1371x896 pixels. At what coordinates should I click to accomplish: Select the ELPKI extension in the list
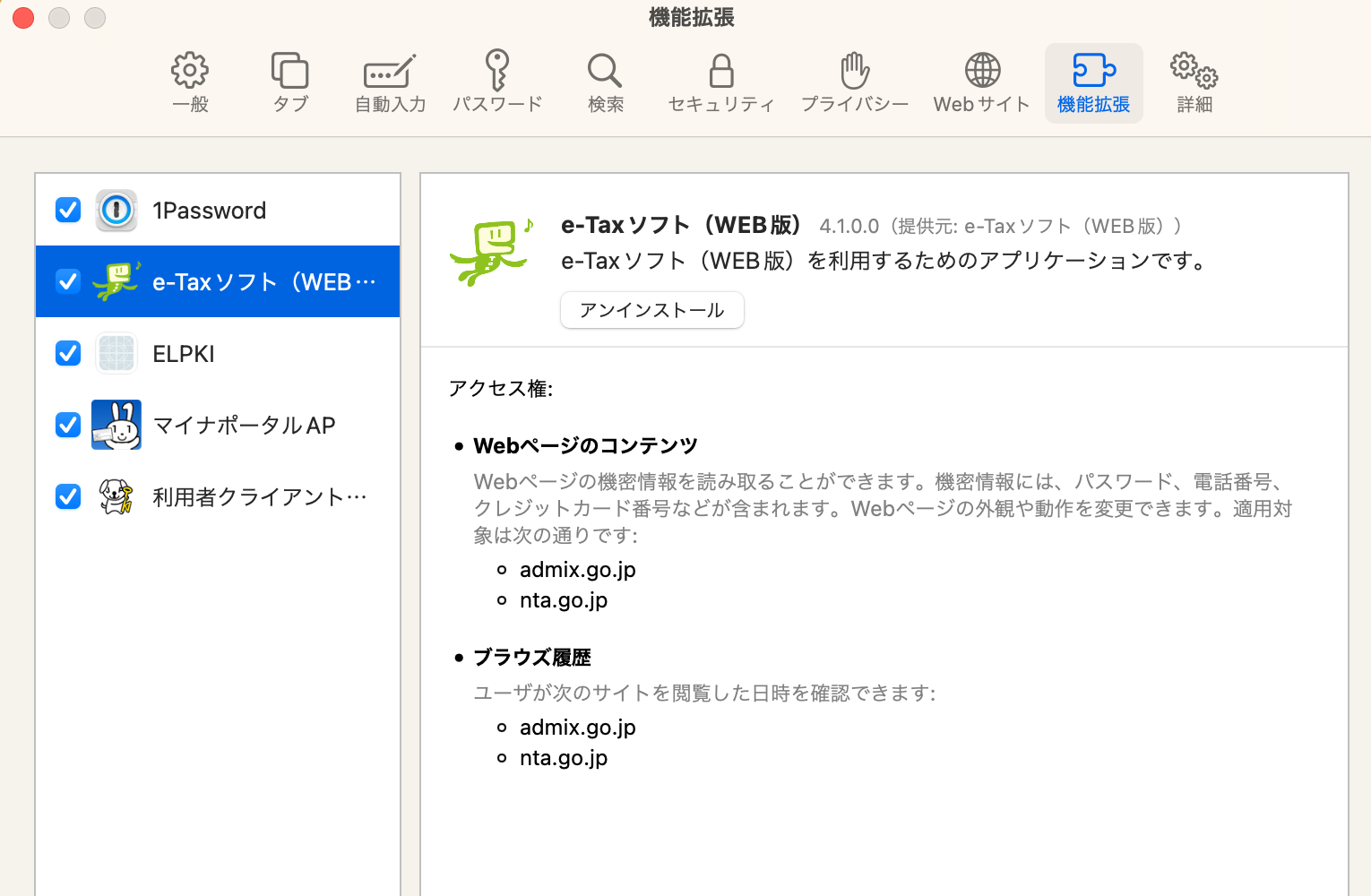pos(184,354)
